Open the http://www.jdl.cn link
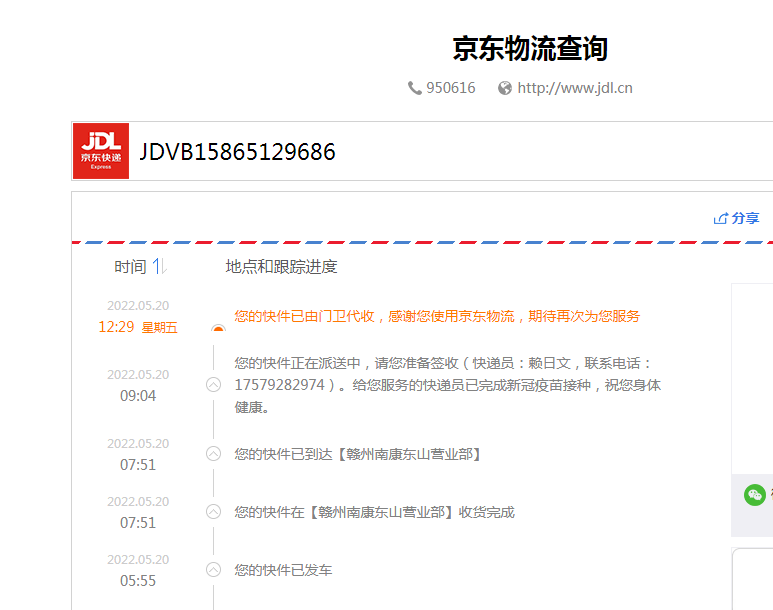The image size is (773, 610). tap(575, 88)
